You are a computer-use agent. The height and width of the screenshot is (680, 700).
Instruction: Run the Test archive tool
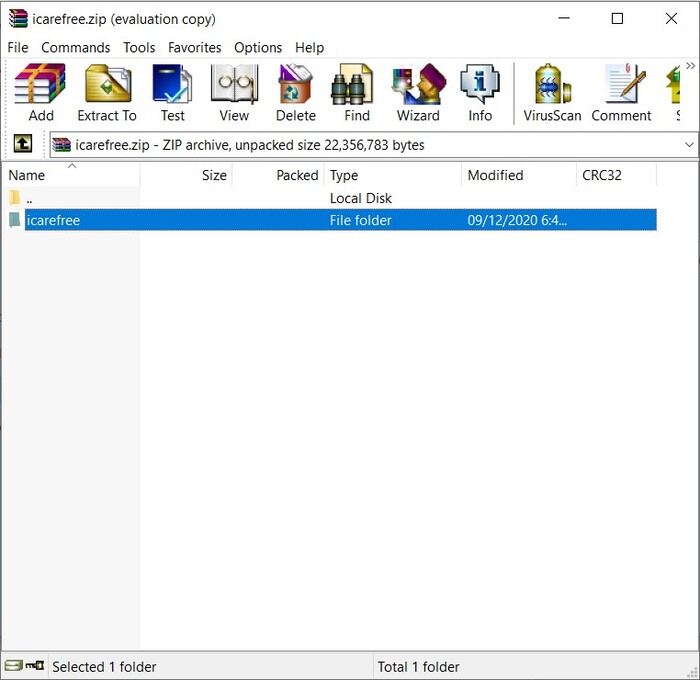tap(172, 93)
